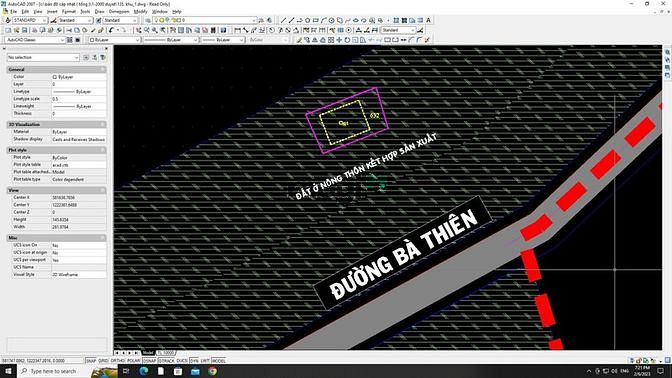Open the Modify menu

[140, 12]
